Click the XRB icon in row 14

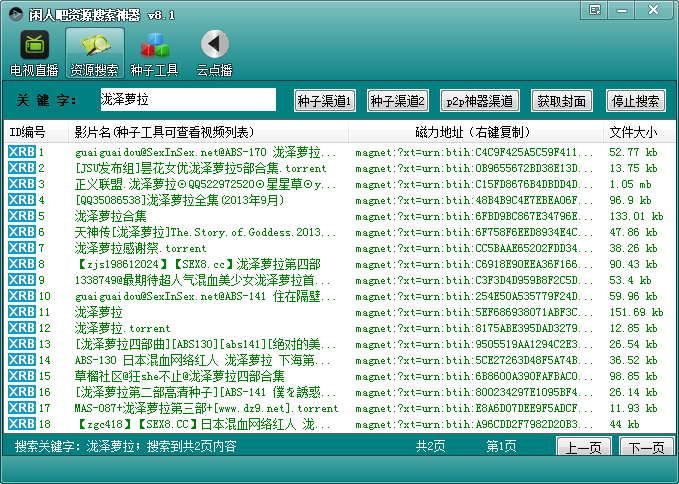[x=22, y=360]
